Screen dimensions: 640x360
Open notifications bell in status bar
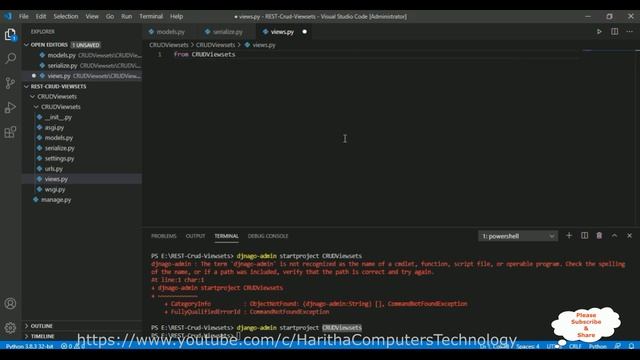click(631, 346)
